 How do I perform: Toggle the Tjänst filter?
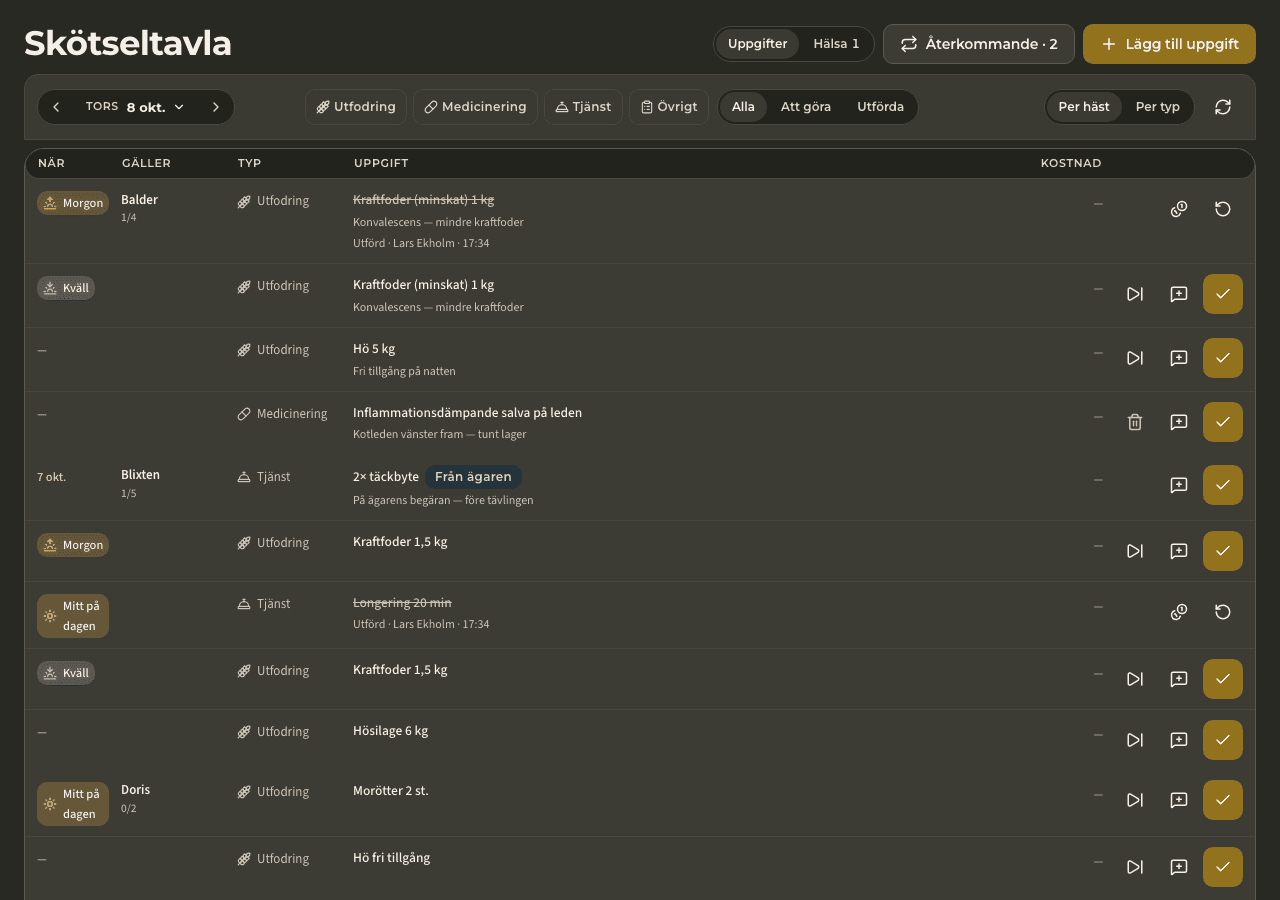(583, 107)
